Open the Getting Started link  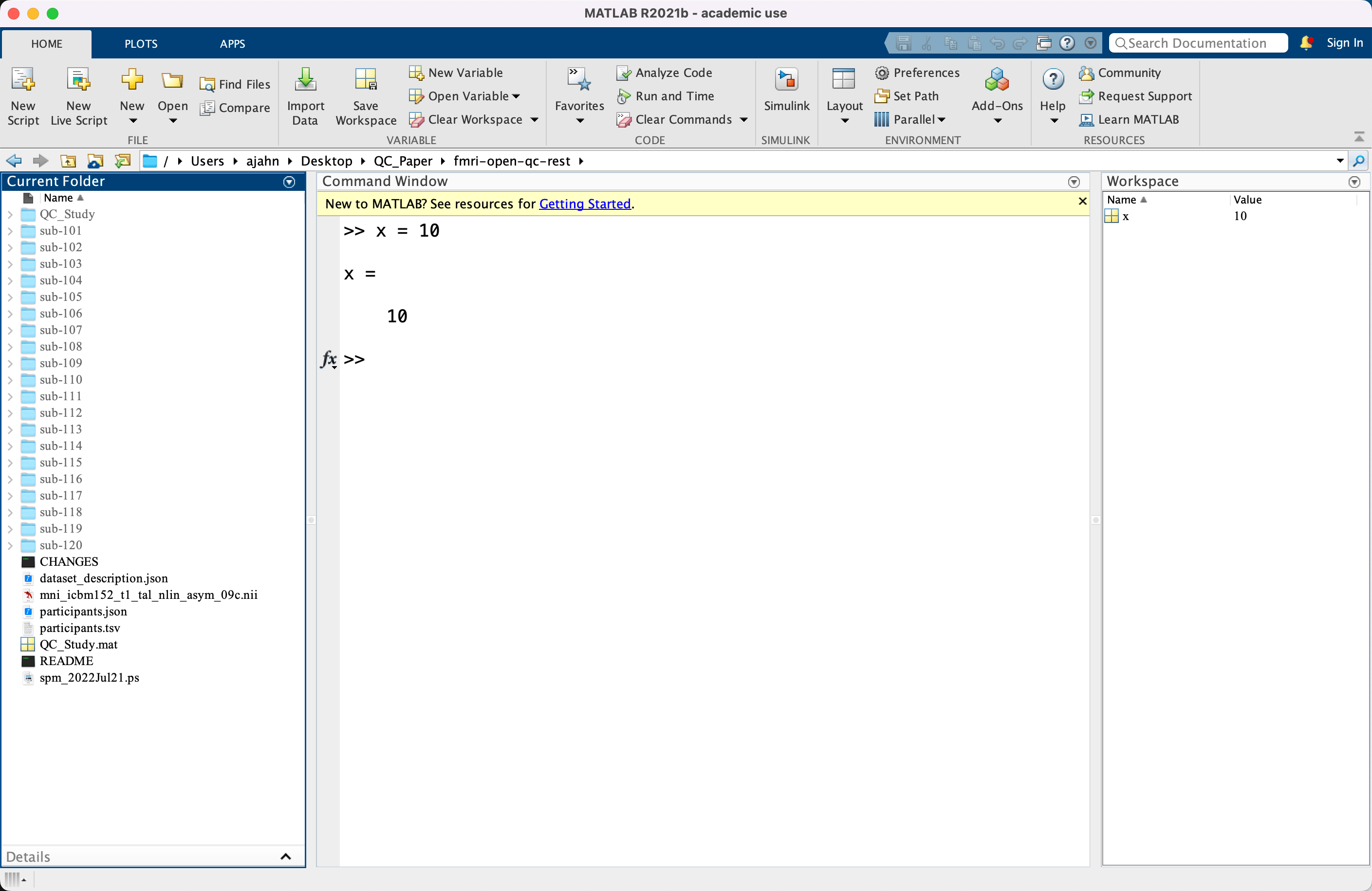[x=585, y=204]
